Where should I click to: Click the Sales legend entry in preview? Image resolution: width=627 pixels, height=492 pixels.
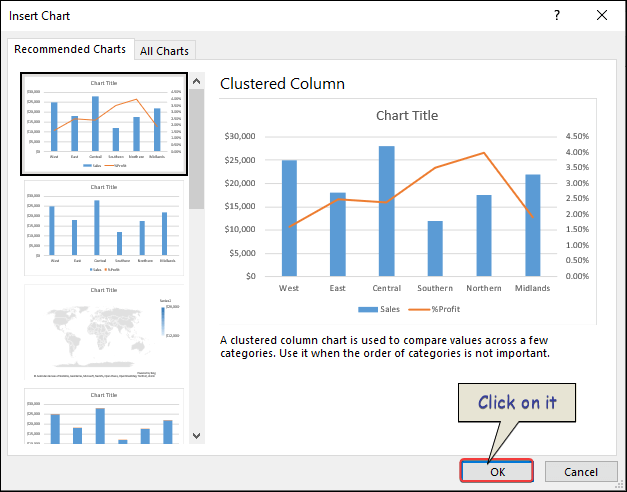(379, 309)
